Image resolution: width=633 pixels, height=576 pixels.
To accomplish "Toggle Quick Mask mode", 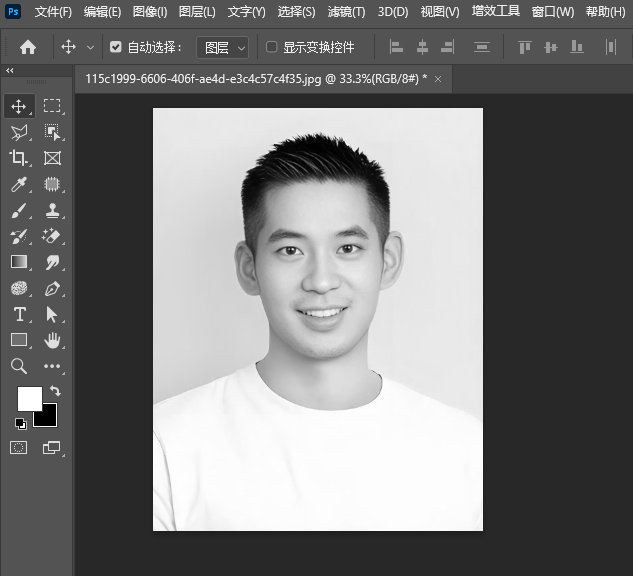I will (19, 447).
